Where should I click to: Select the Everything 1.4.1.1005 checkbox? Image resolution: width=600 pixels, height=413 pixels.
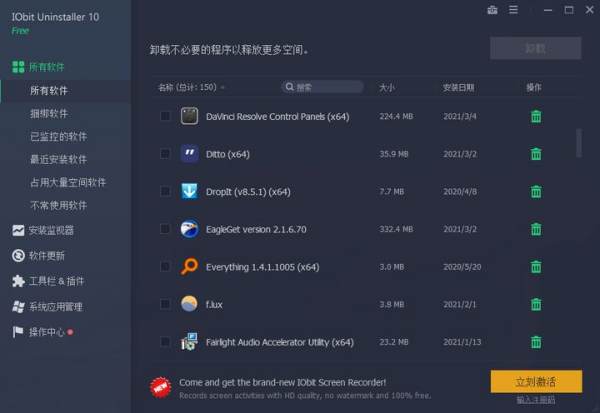165,266
